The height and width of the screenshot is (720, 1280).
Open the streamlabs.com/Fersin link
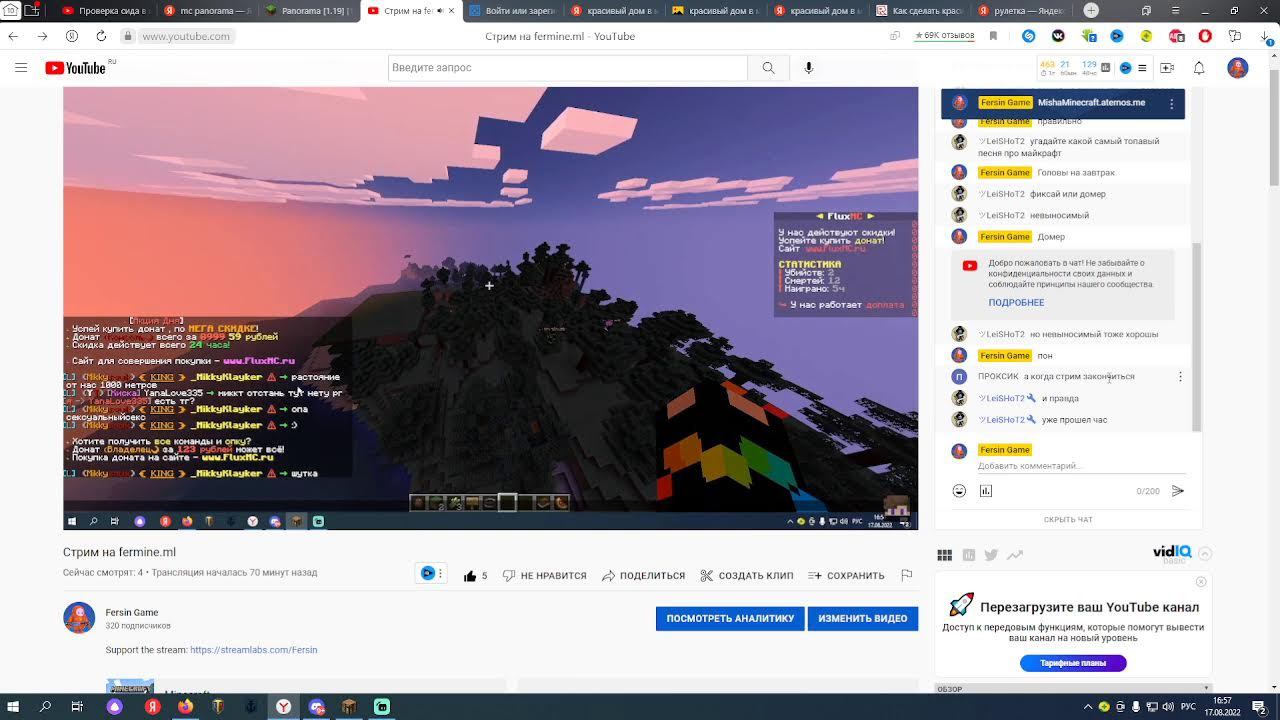(x=254, y=650)
